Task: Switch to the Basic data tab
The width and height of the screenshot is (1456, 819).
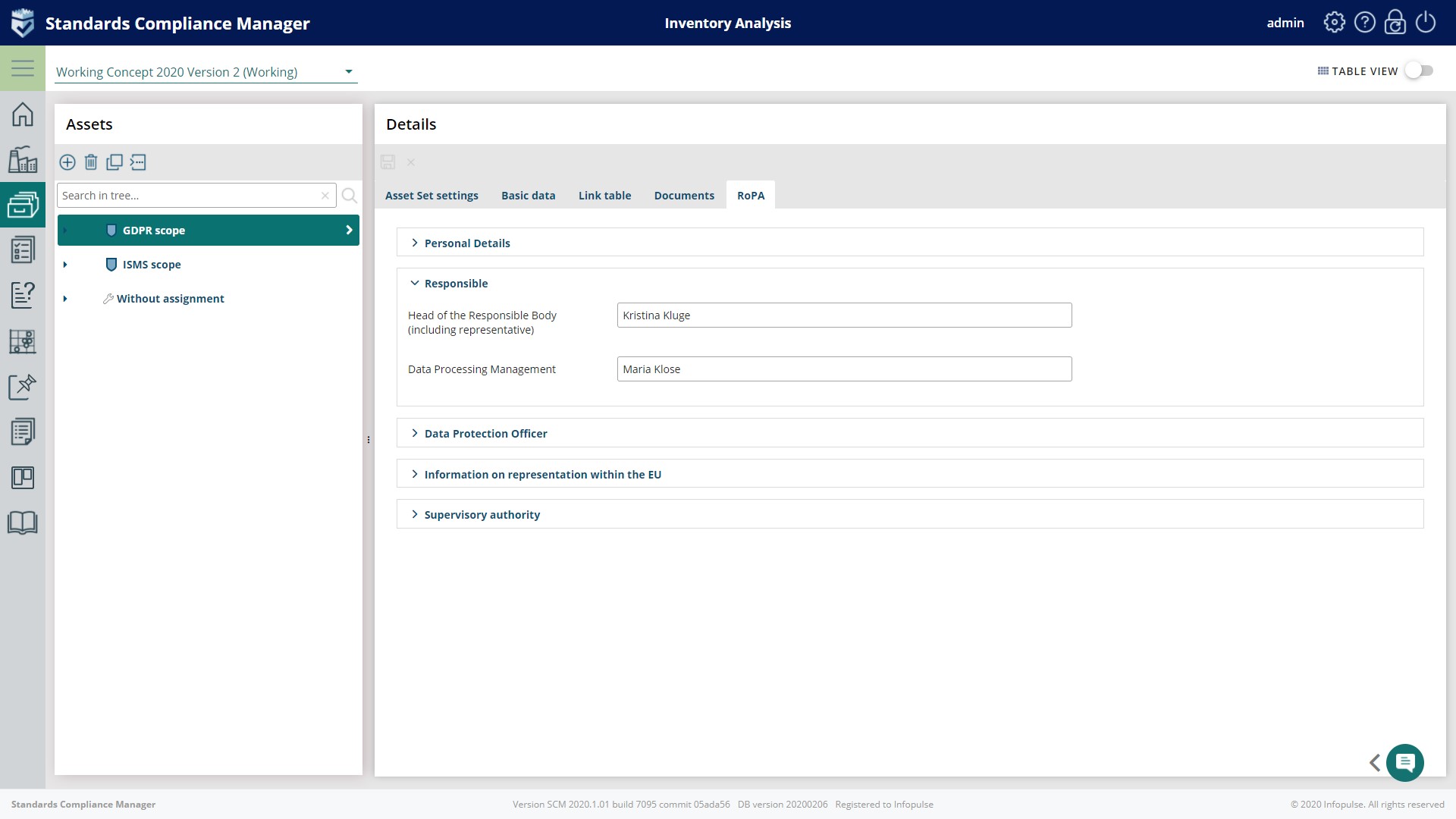Action: click(x=529, y=196)
